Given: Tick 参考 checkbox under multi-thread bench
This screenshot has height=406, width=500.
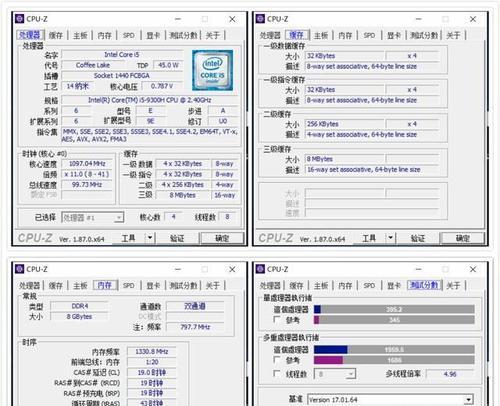Looking at the screenshot, I should tap(276, 360).
